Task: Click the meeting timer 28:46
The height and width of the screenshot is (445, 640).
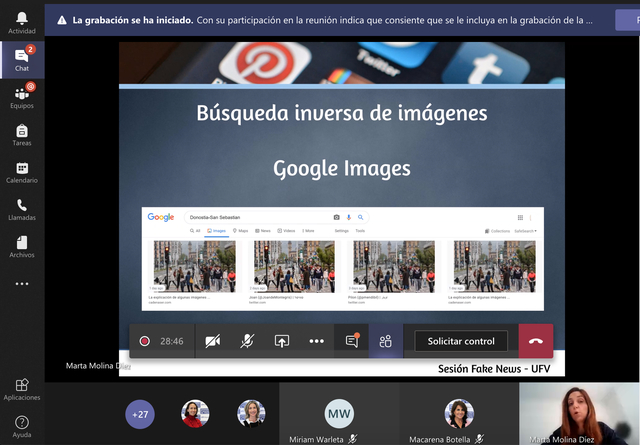Action: coord(171,341)
